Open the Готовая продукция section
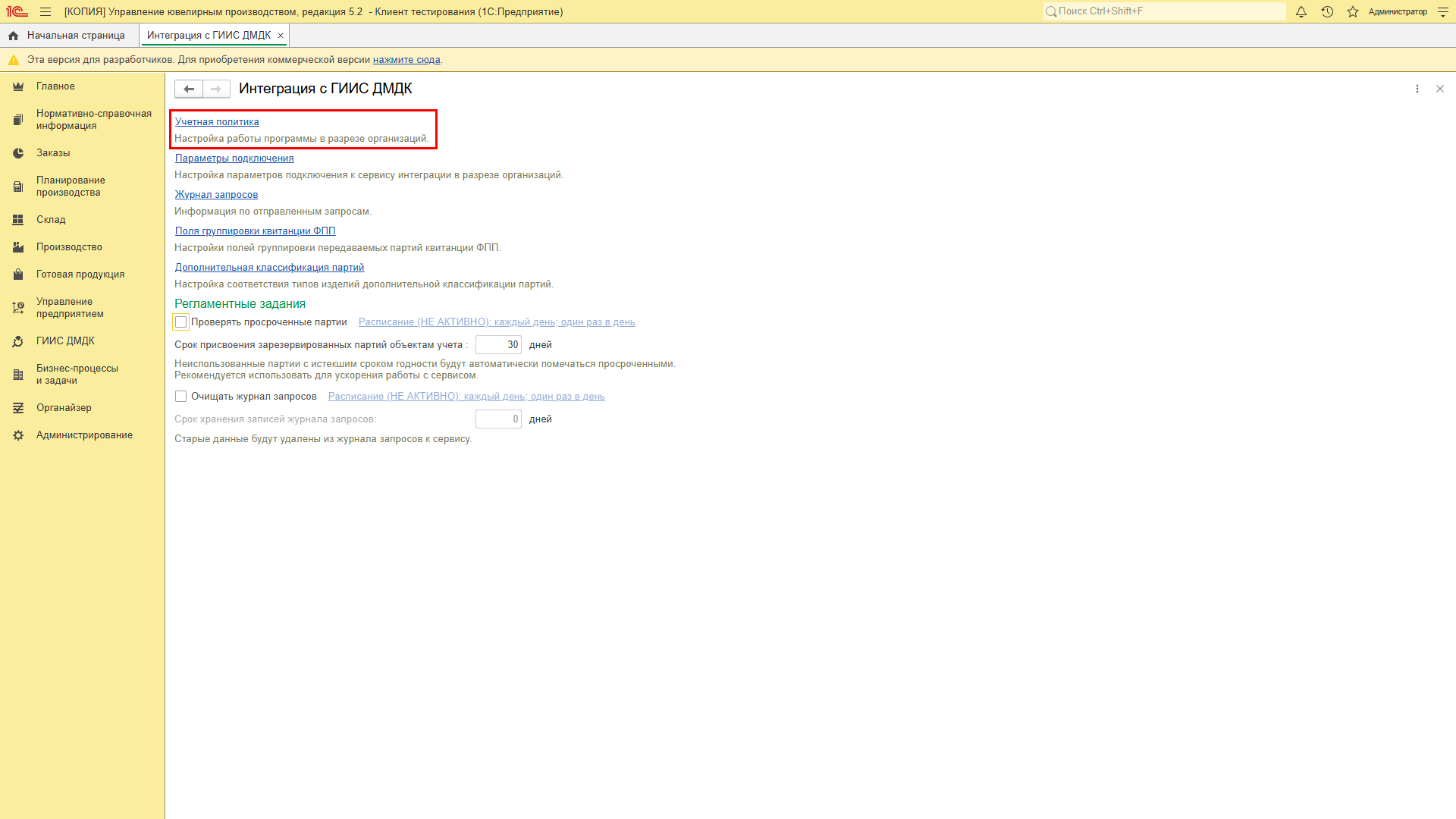This screenshot has width=1456, height=819. click(80, 275)
